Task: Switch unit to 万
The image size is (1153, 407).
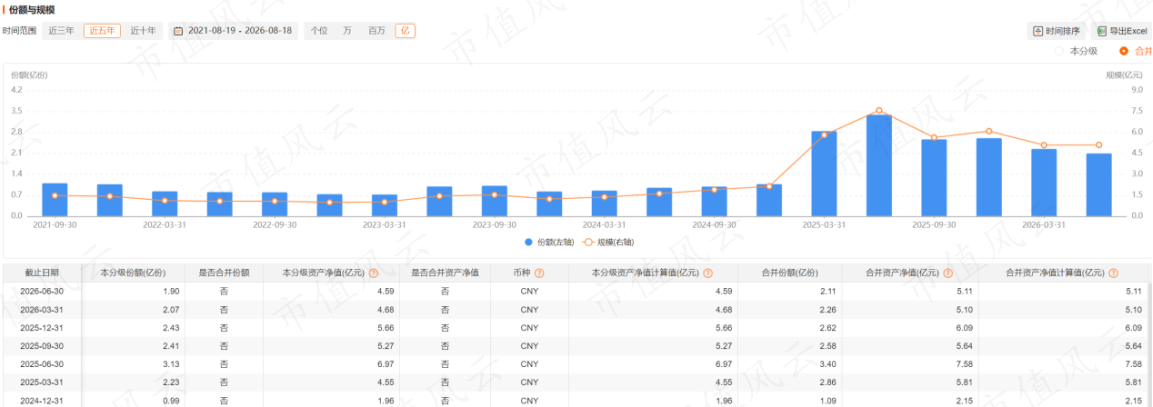Action: click(x=347, y=31)
